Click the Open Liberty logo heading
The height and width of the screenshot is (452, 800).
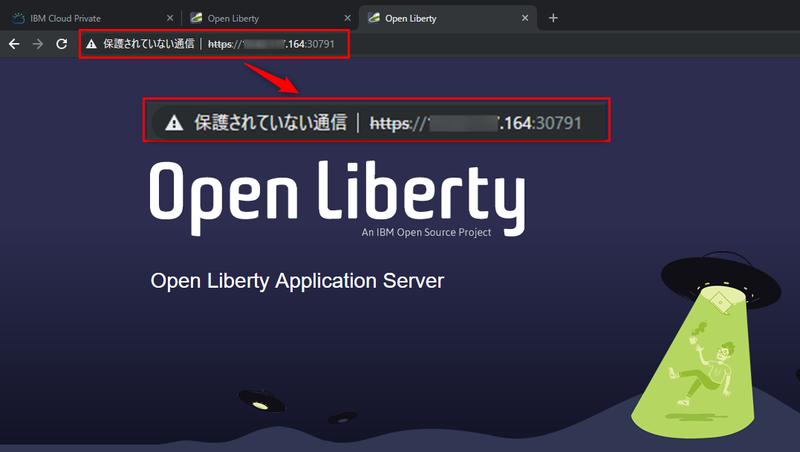point(337,198)
